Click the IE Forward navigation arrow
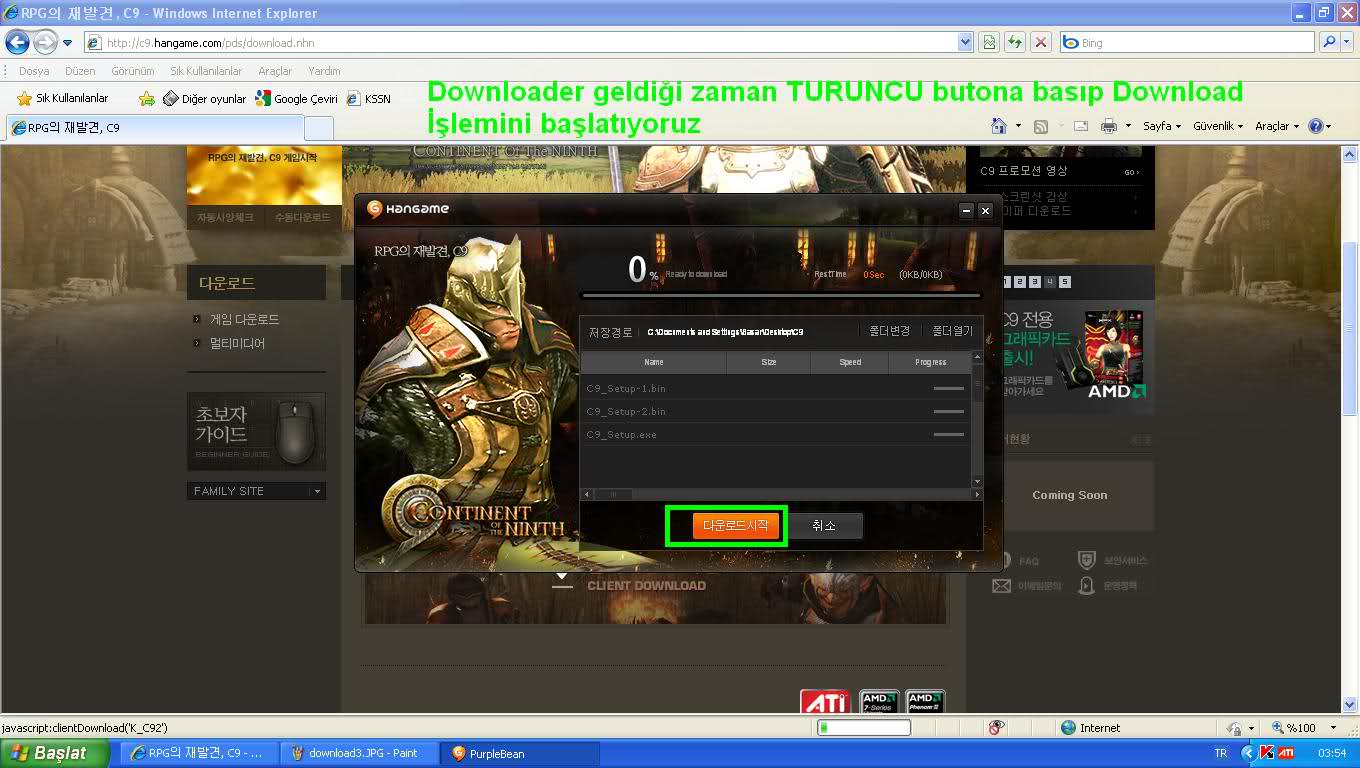Screen dimensions: 1360x768 click(x=45, y=42)
